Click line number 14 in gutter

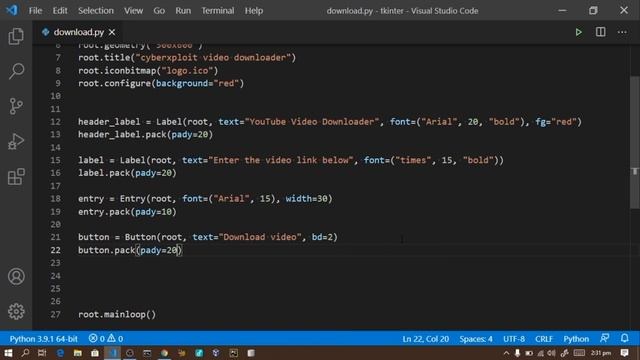pyautogui.click(x=56, y=147)
